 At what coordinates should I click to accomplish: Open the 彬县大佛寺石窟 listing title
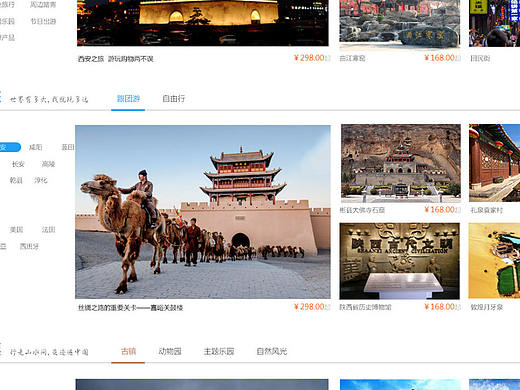tap(362, 210)
